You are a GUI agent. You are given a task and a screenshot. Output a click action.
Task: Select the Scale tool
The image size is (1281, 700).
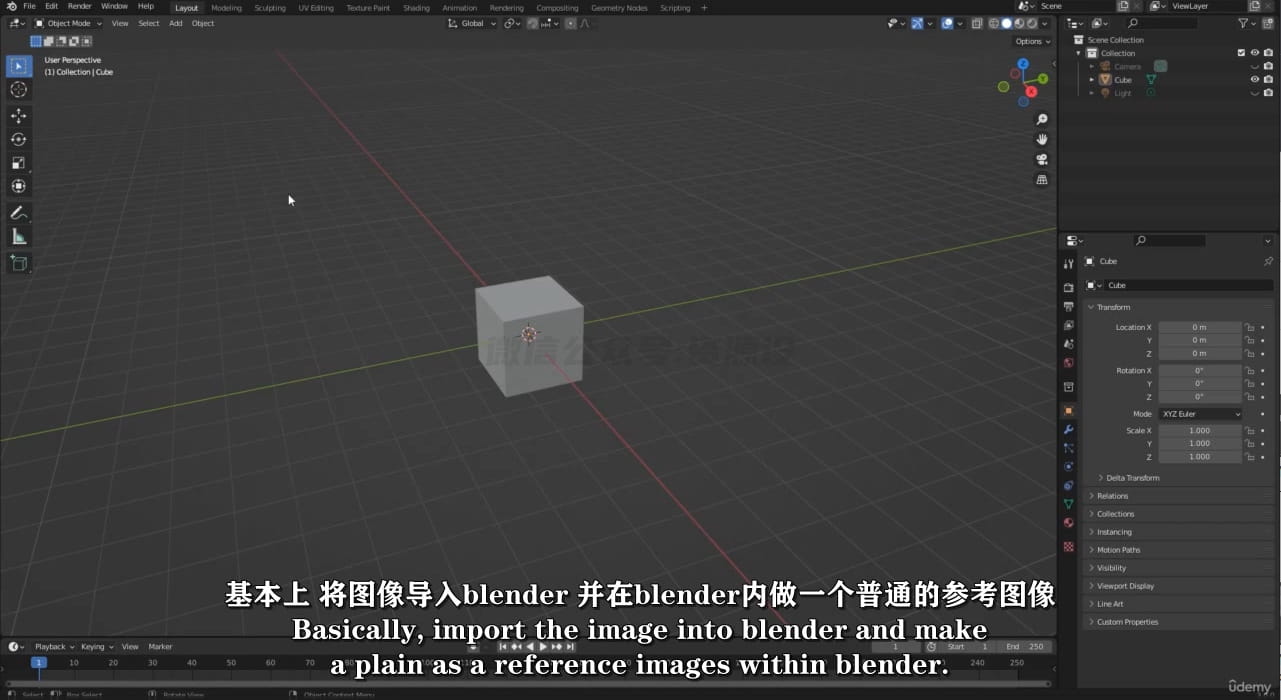(x=18, y=163)
